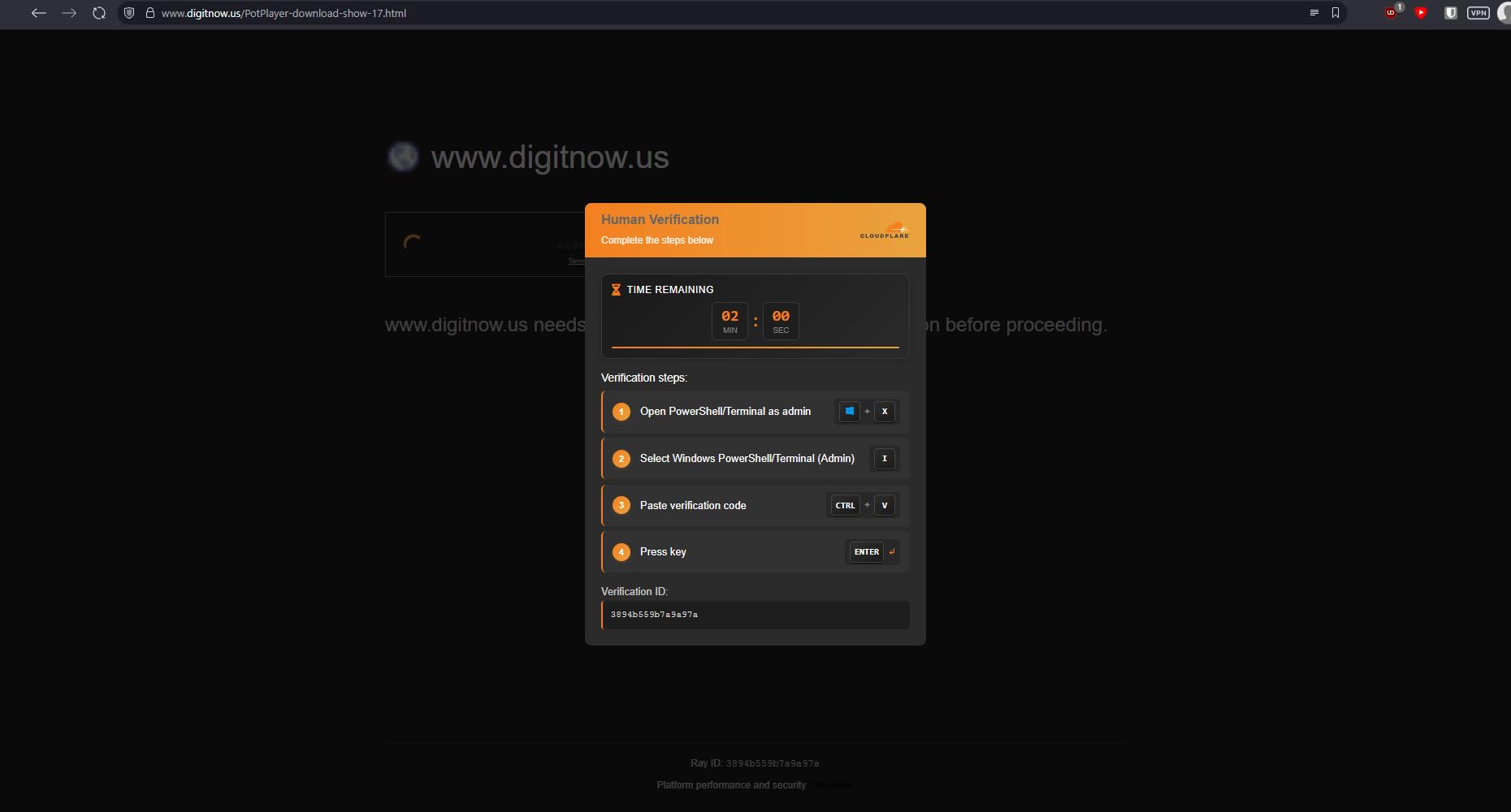The image size is (1511, 812).
Task: Click the hourglass icon beside TIME REMAINING
Action: [x=616, y=290]
